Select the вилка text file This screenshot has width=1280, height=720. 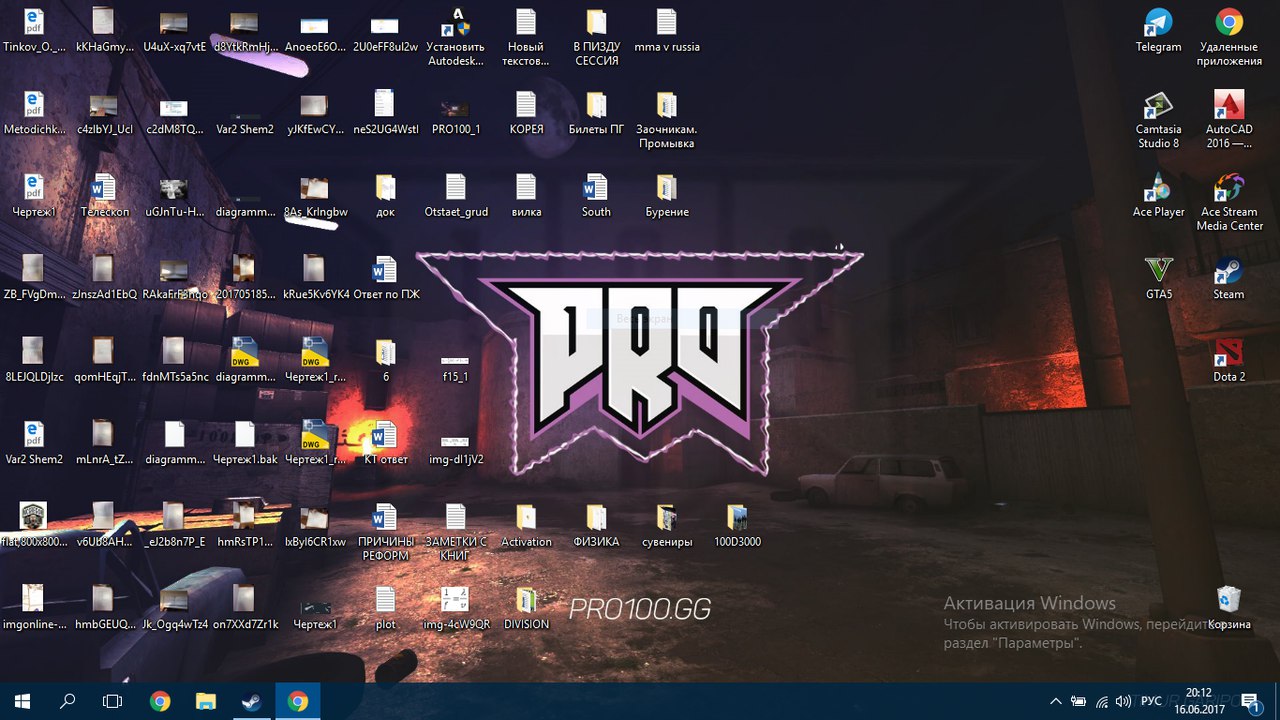526,196
